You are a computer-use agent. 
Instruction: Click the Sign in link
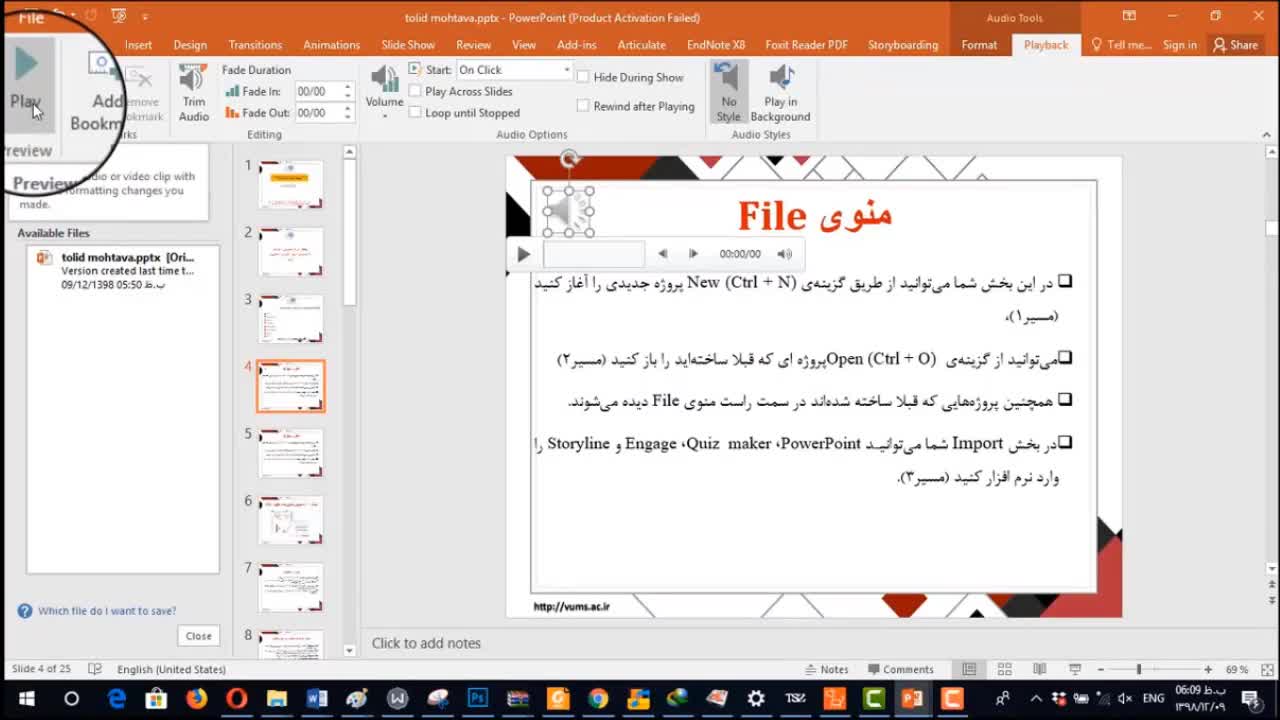coord(1180,45)
